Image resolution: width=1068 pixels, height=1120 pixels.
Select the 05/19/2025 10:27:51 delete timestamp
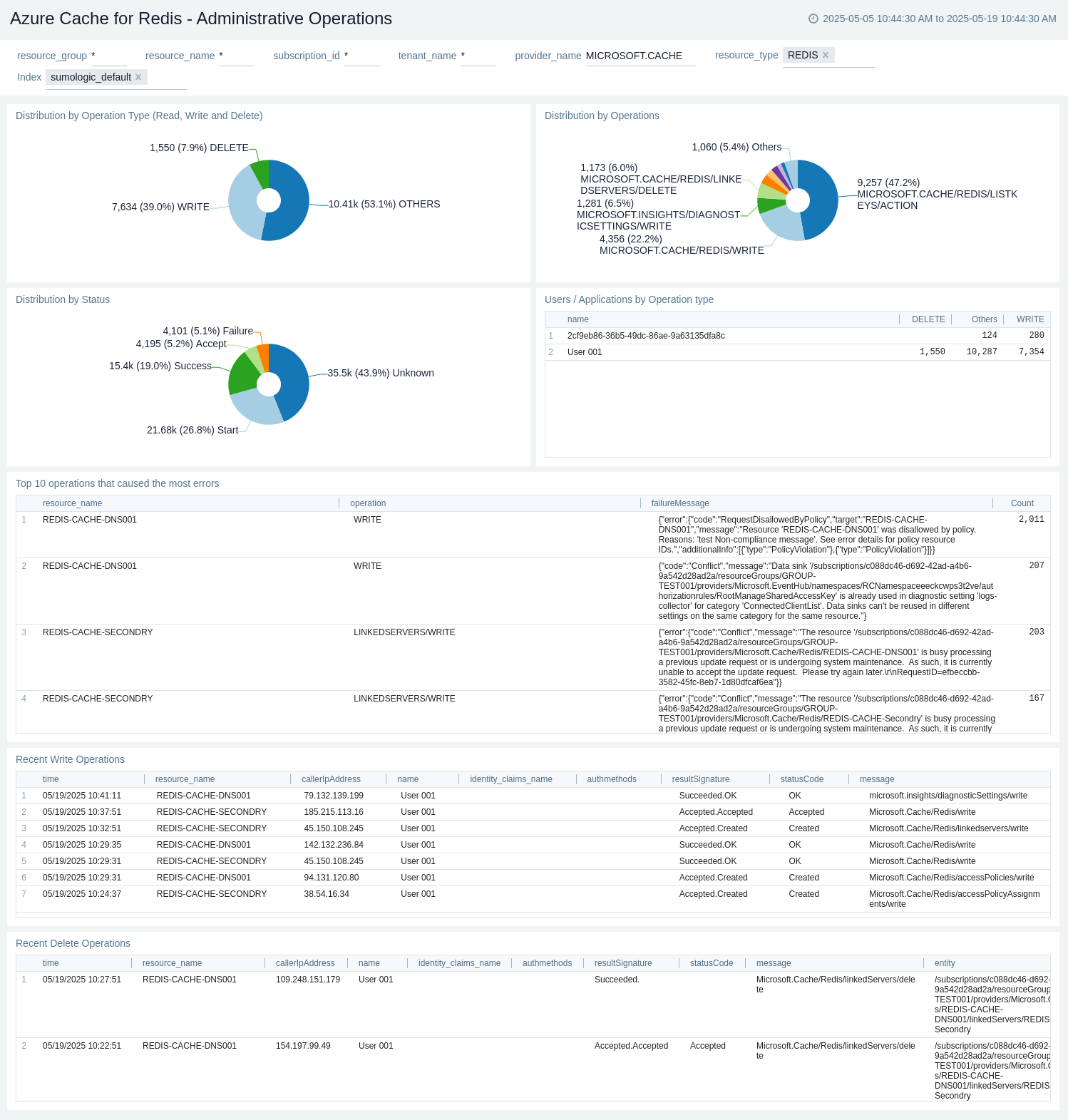(82, 980)
